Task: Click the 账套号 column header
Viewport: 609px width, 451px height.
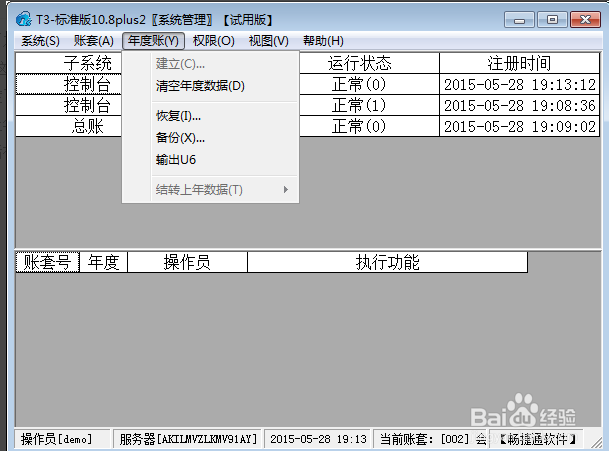Action: (x=47, y=262)
